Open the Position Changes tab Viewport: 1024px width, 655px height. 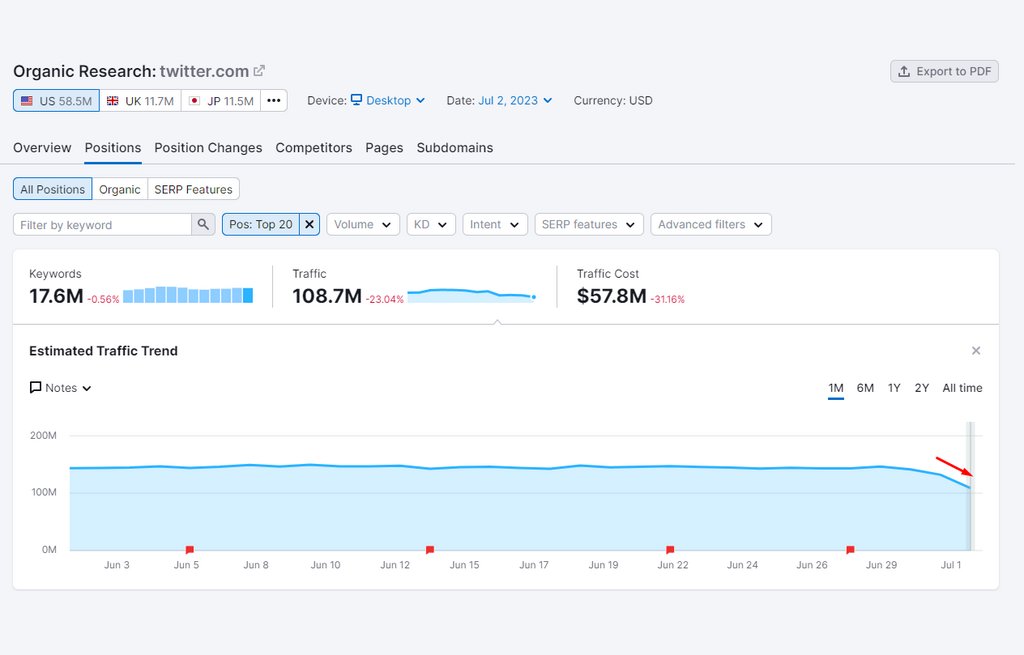click(x=208, y=148)
